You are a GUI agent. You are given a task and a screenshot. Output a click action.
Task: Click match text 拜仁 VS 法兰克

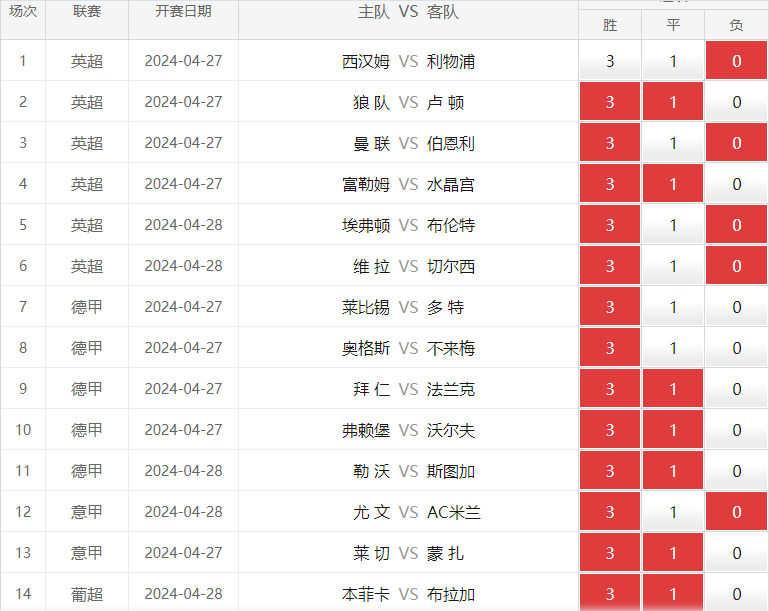413,389
